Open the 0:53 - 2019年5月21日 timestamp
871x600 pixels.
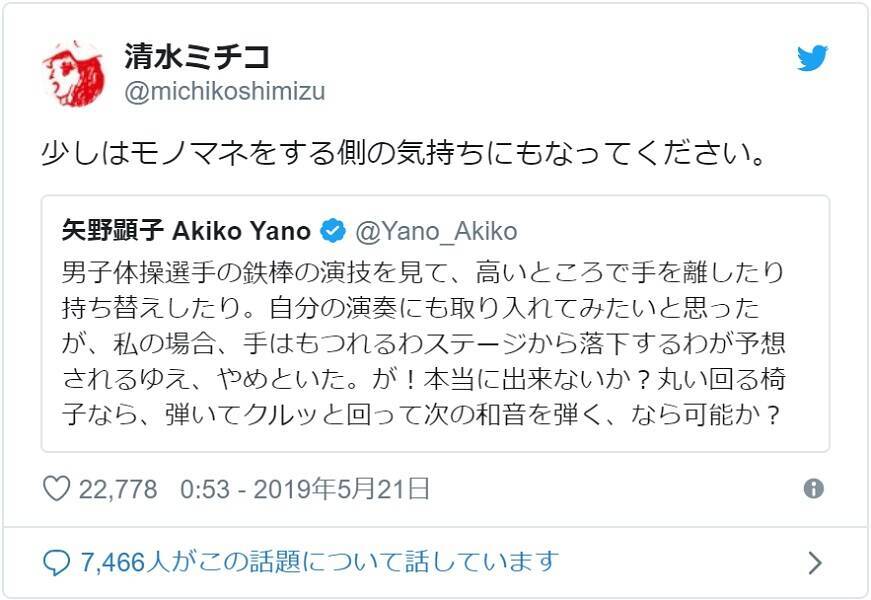(305, 489)
